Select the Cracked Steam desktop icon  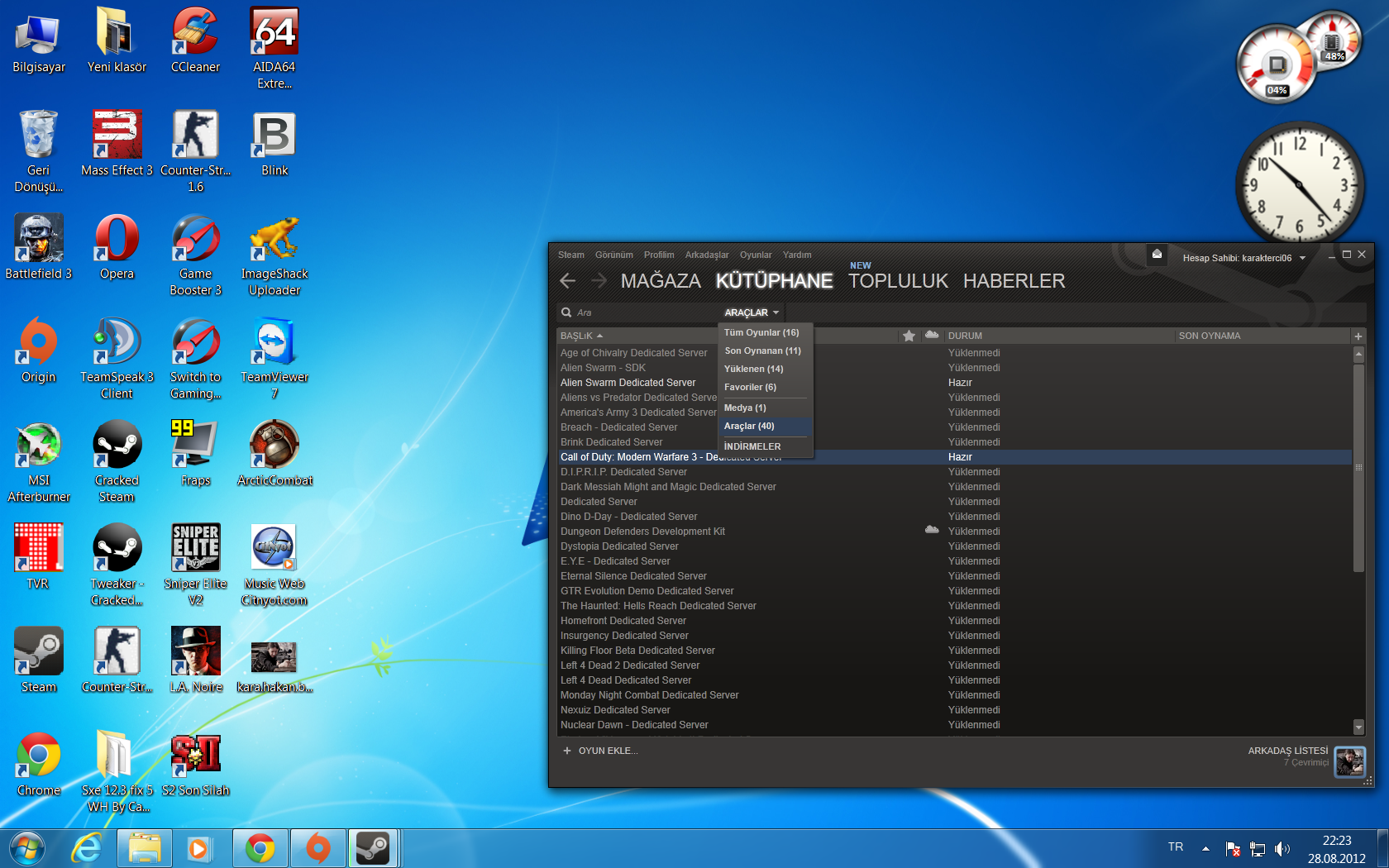tap(117, 461)
